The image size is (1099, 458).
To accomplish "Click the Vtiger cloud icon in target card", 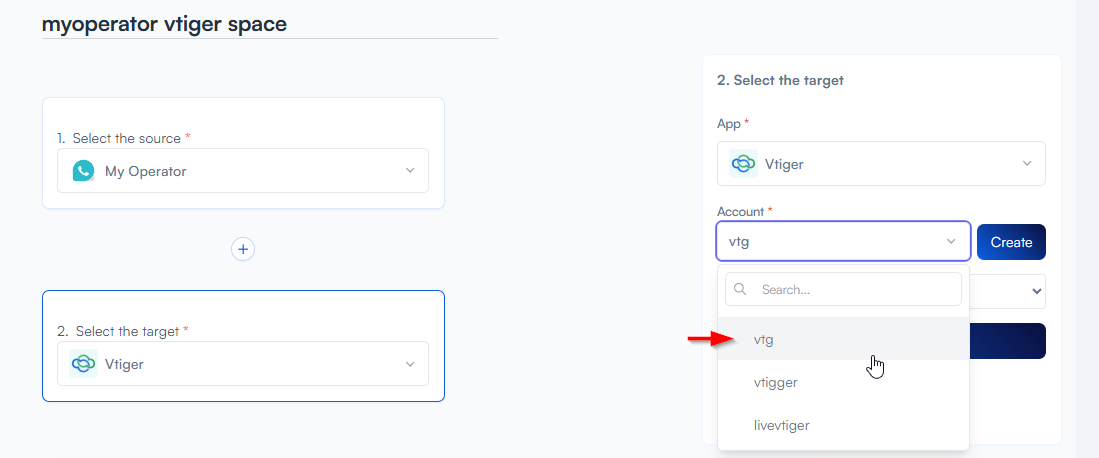I will pos(83,364).
